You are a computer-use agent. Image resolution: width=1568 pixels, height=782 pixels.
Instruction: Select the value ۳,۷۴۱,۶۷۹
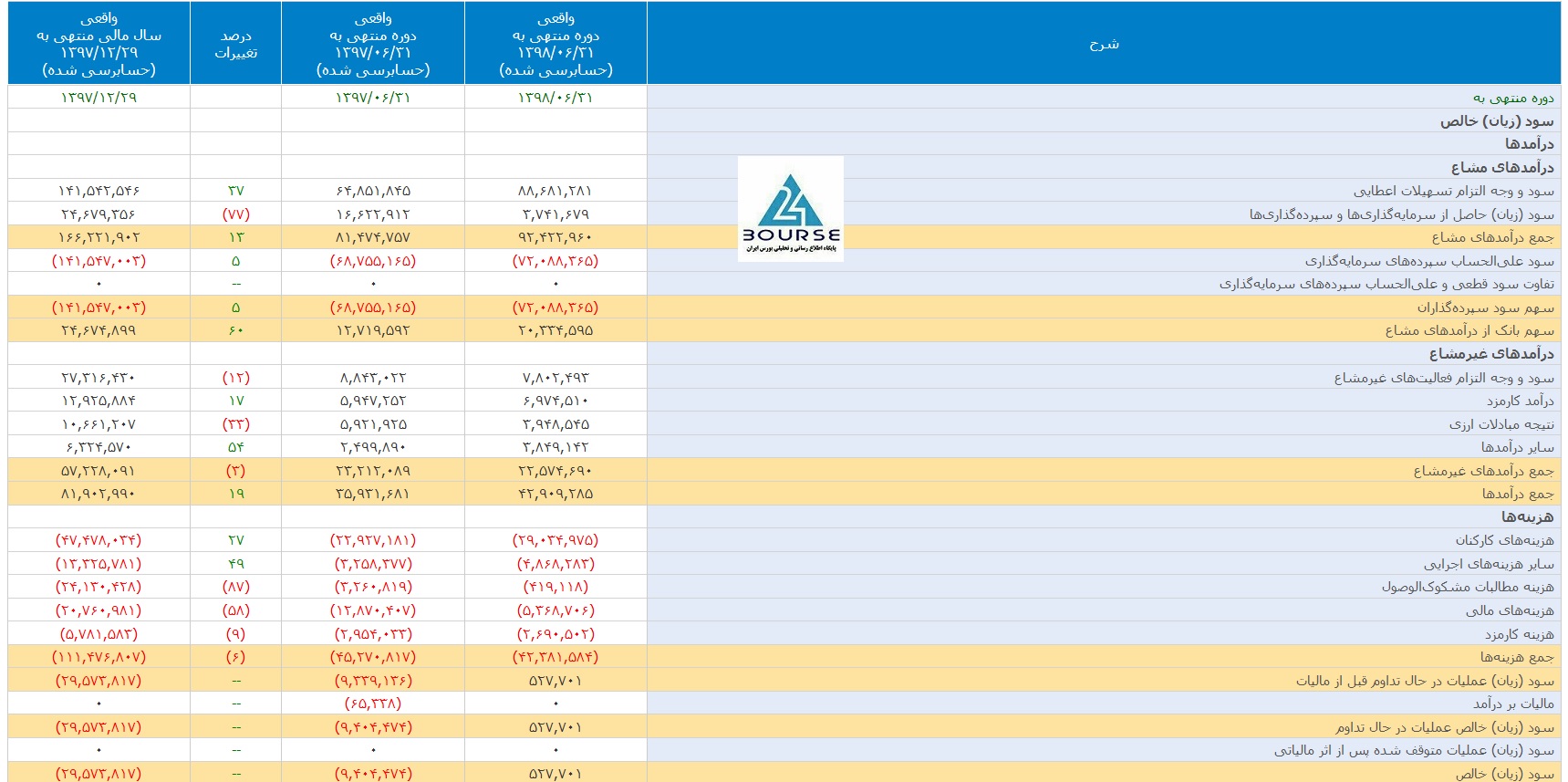(x=556, y=214)
